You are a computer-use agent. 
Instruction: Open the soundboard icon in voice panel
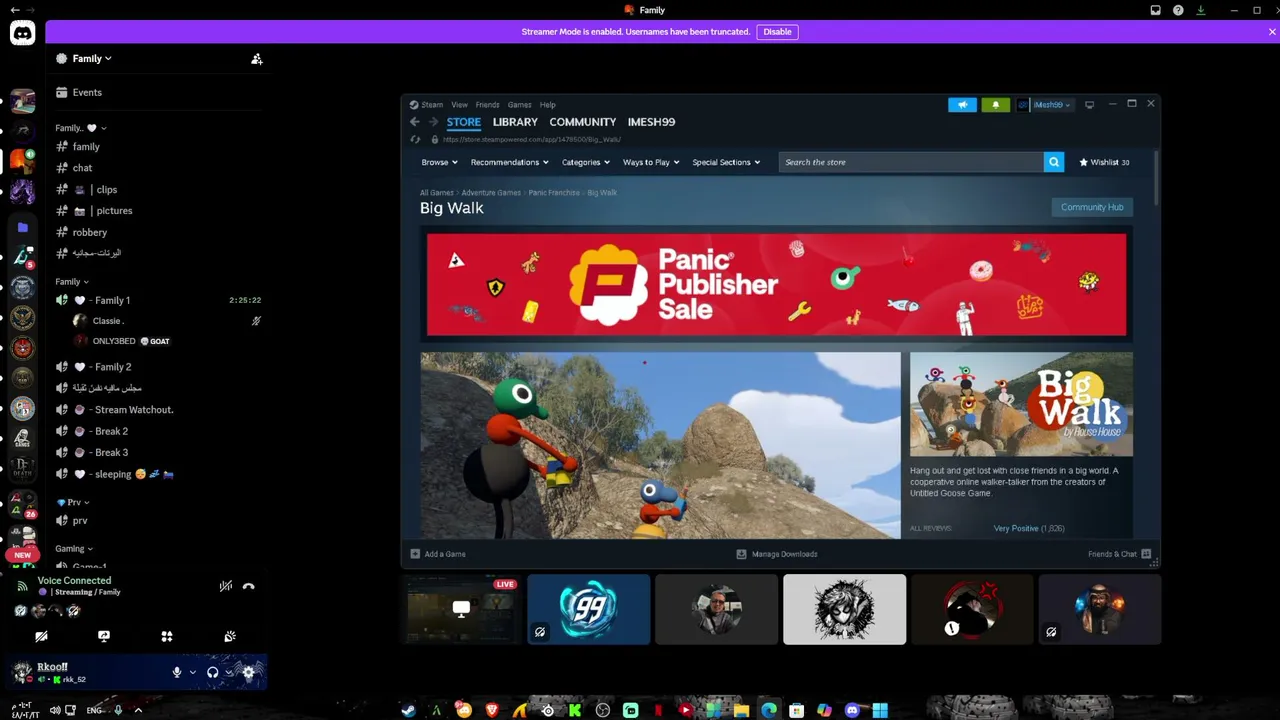pyautogui.click(x=230, y=636)
